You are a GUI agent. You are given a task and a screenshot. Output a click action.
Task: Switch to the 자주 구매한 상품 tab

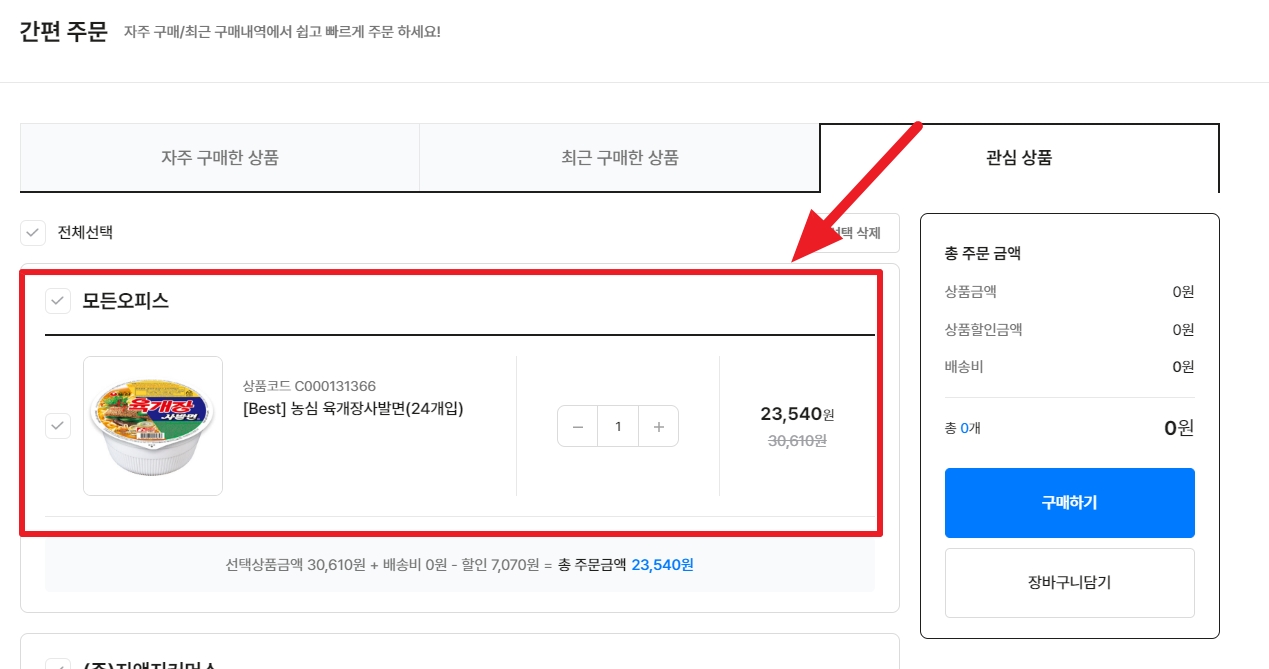click(x=220, y=158)
